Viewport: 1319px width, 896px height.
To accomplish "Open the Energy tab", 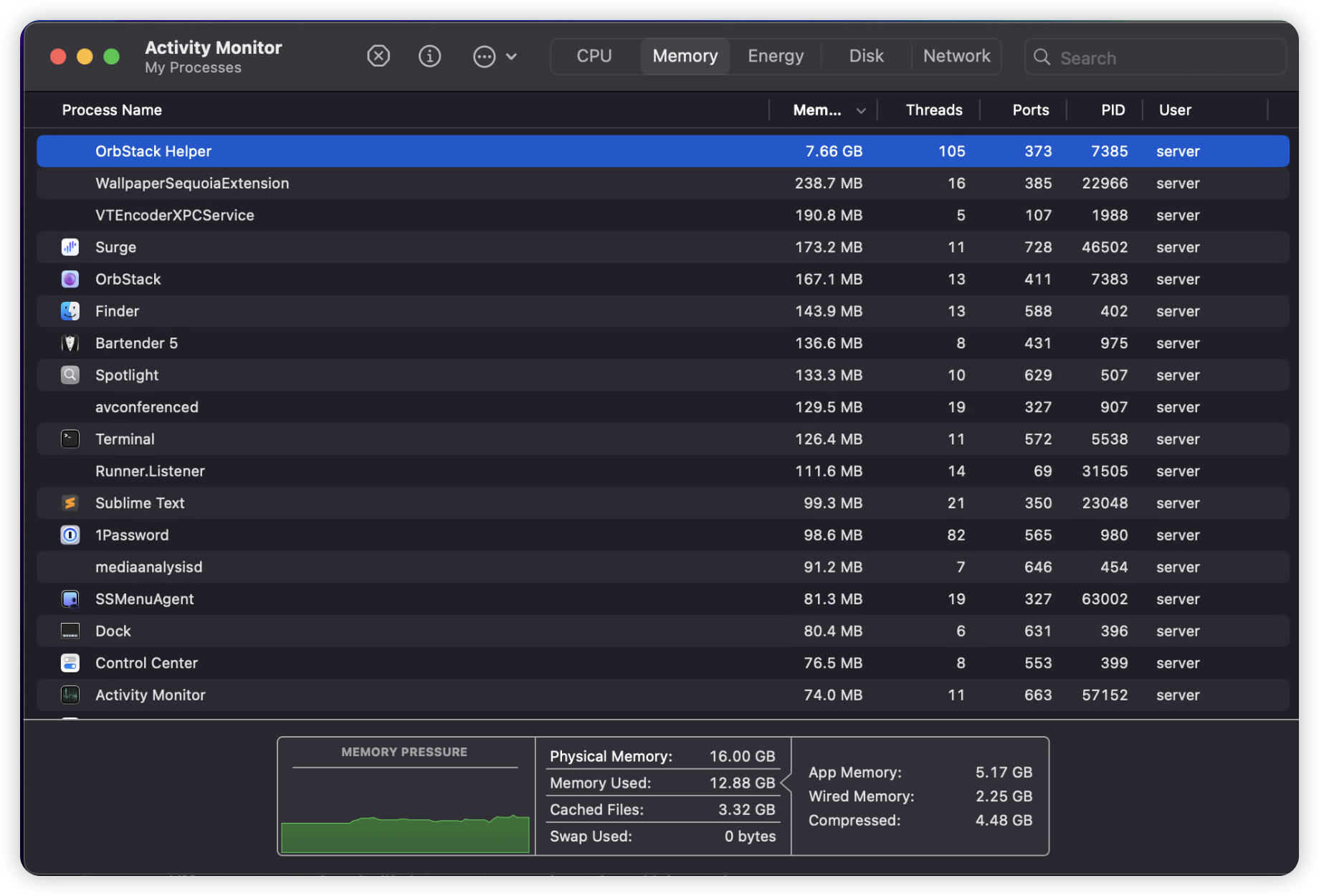I will [776, 56].
